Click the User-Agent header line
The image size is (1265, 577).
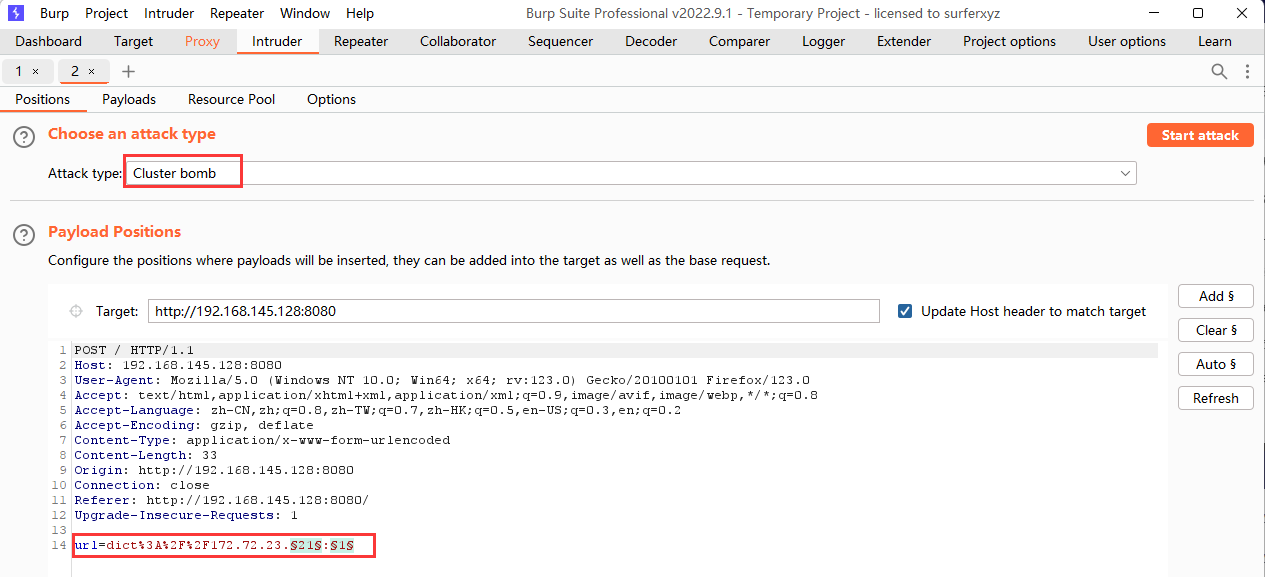tap(442, 380)
